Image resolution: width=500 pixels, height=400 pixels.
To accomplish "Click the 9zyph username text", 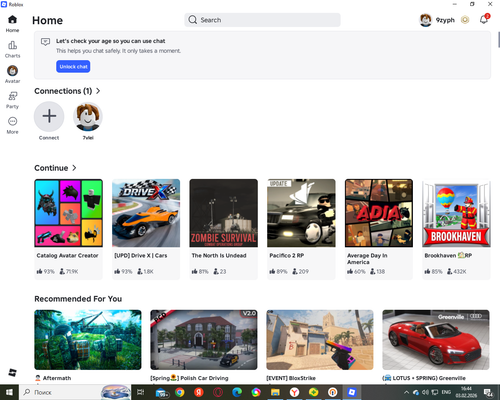I will [x=445, y=20].
